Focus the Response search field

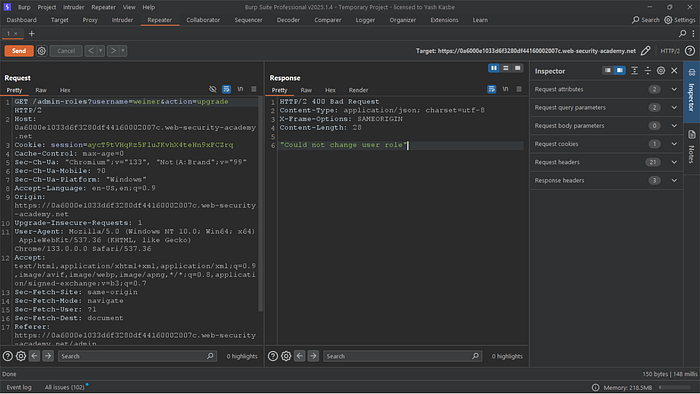point(402,356)
